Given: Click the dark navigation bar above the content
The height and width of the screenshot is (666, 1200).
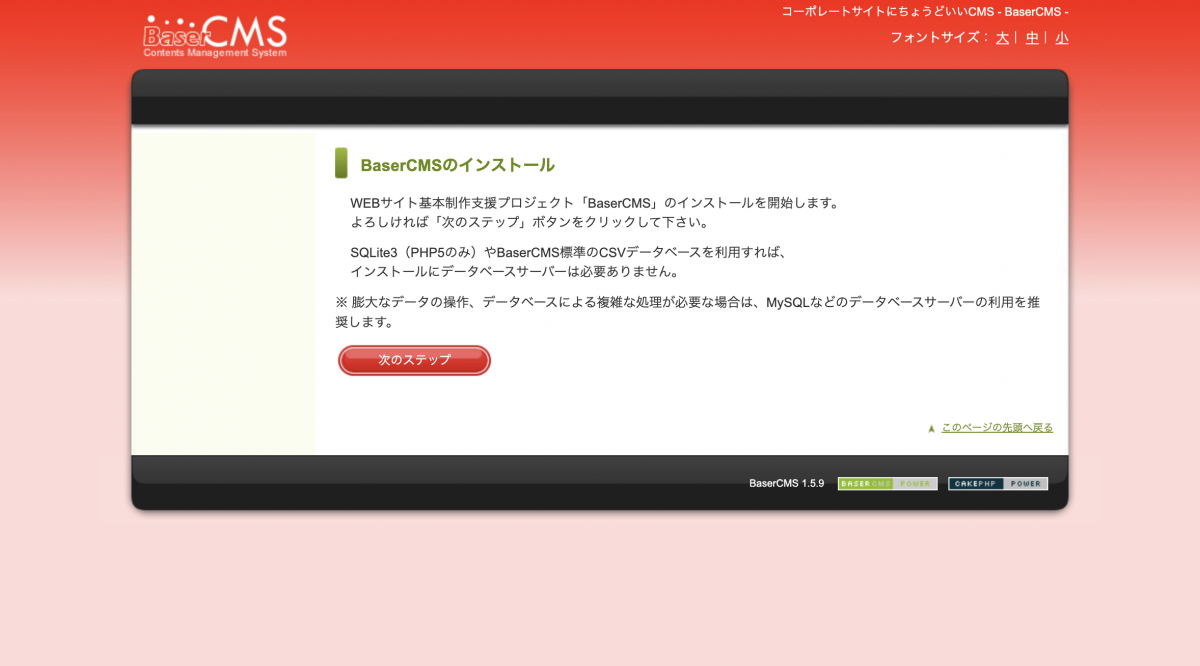Looking at the screenshot, I should 600,108.
